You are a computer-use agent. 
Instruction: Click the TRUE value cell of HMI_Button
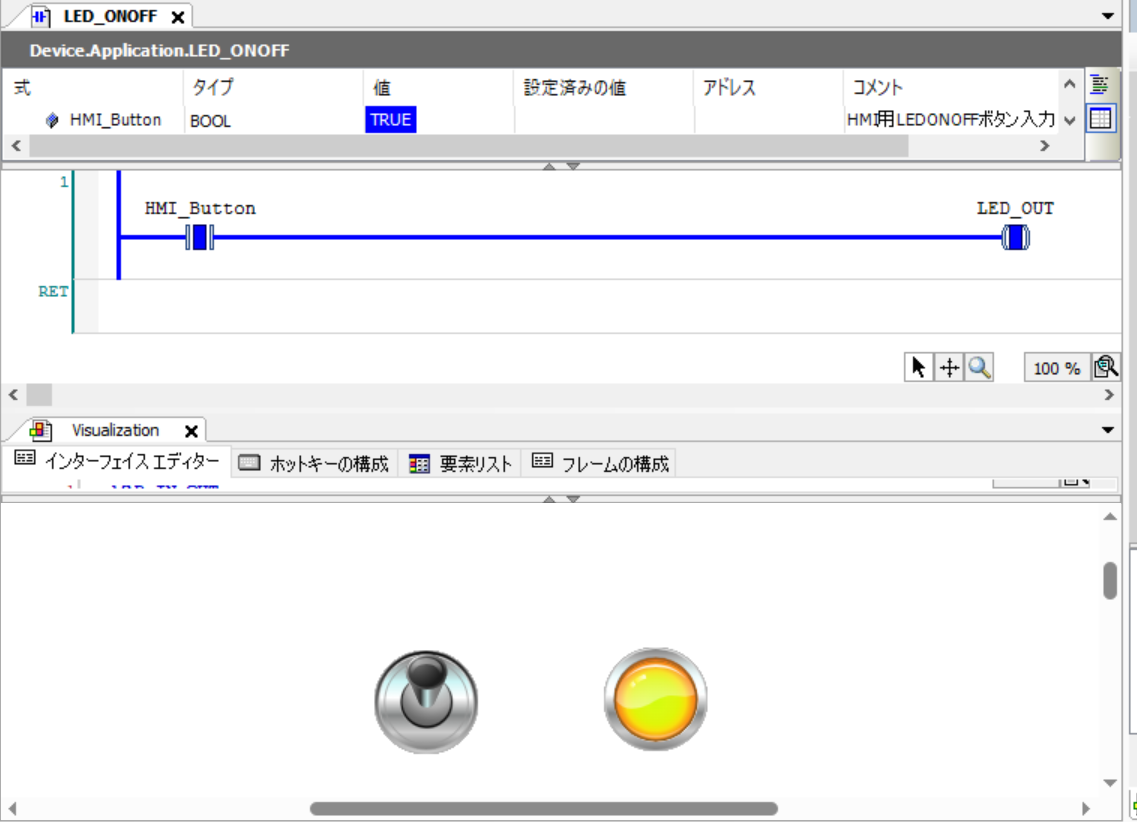390,120
